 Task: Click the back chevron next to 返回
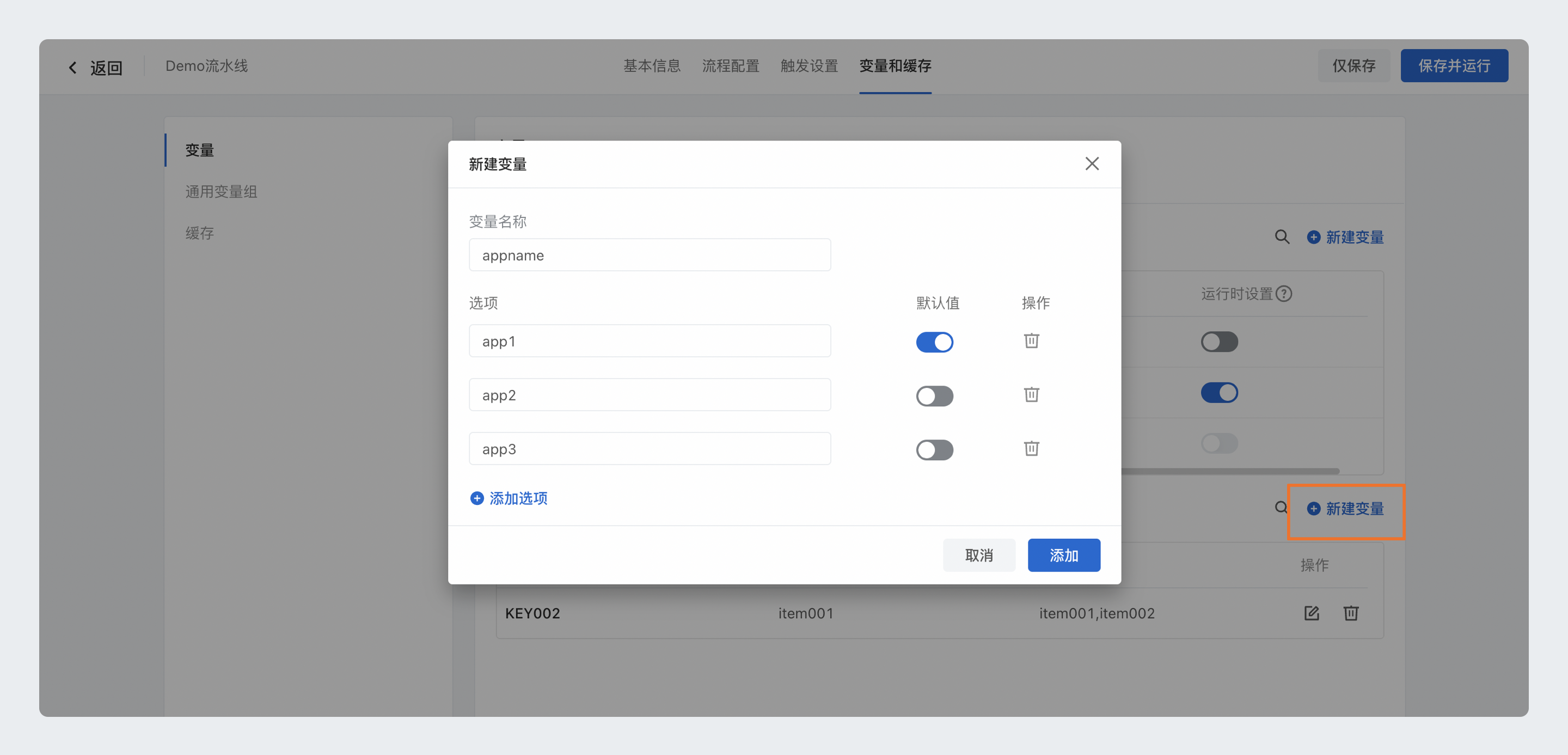click(x=72, y=68)
